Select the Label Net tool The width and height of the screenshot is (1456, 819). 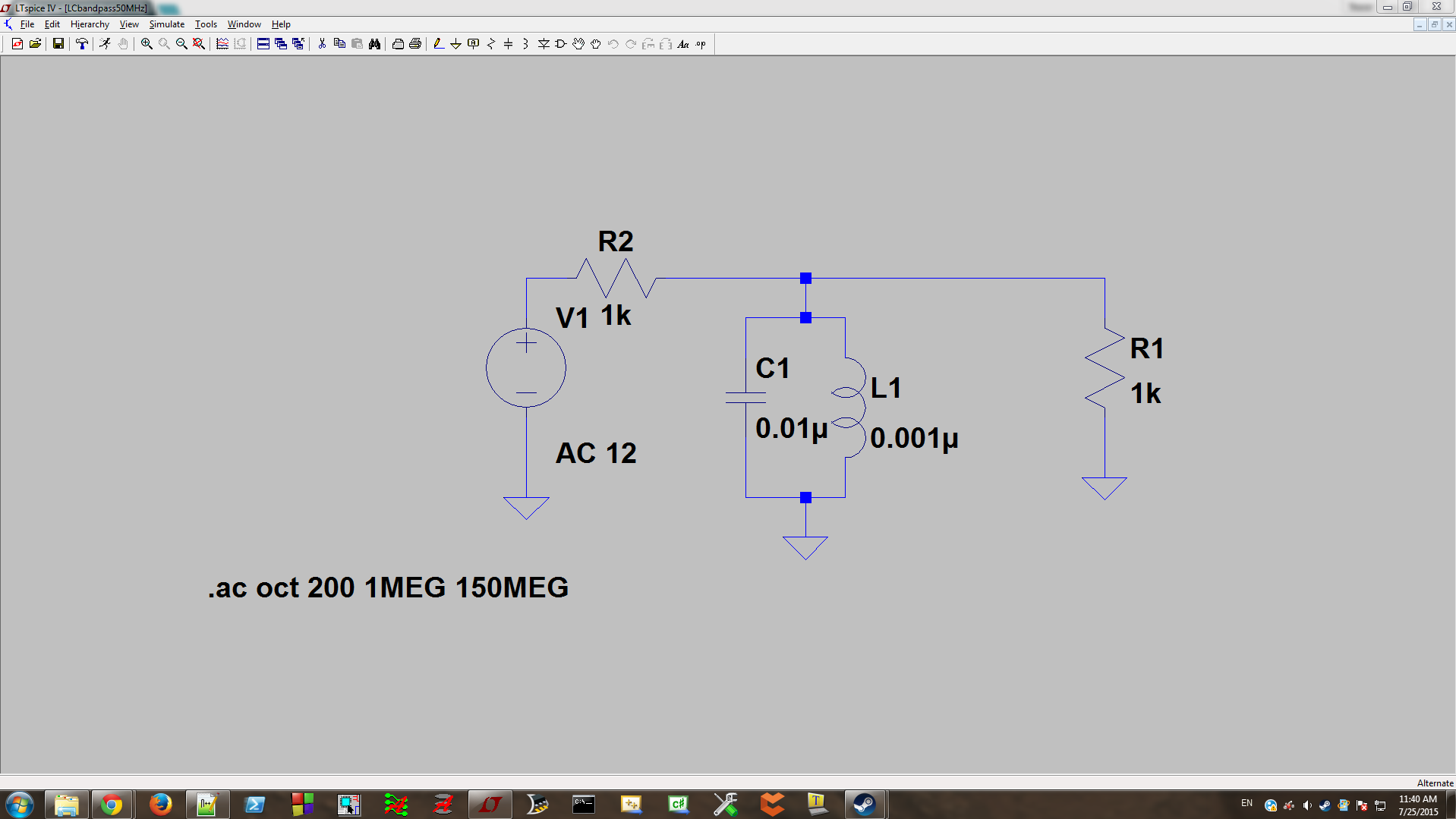(472, 43)
